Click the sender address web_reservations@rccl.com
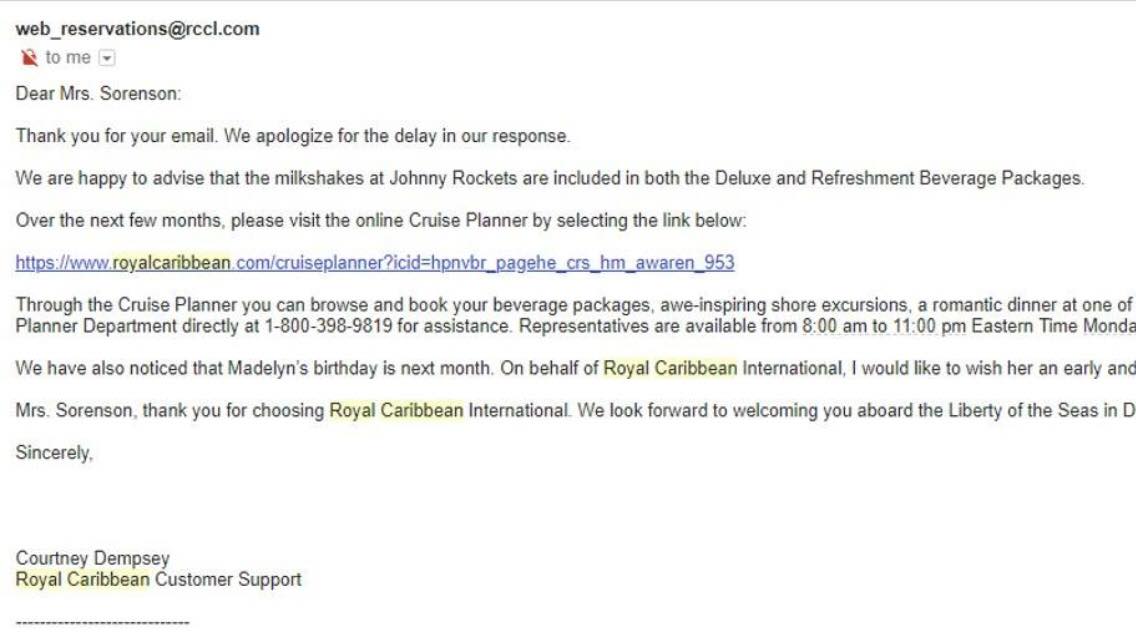This screenshot has width=1136, height=640. tap(138, 29)
